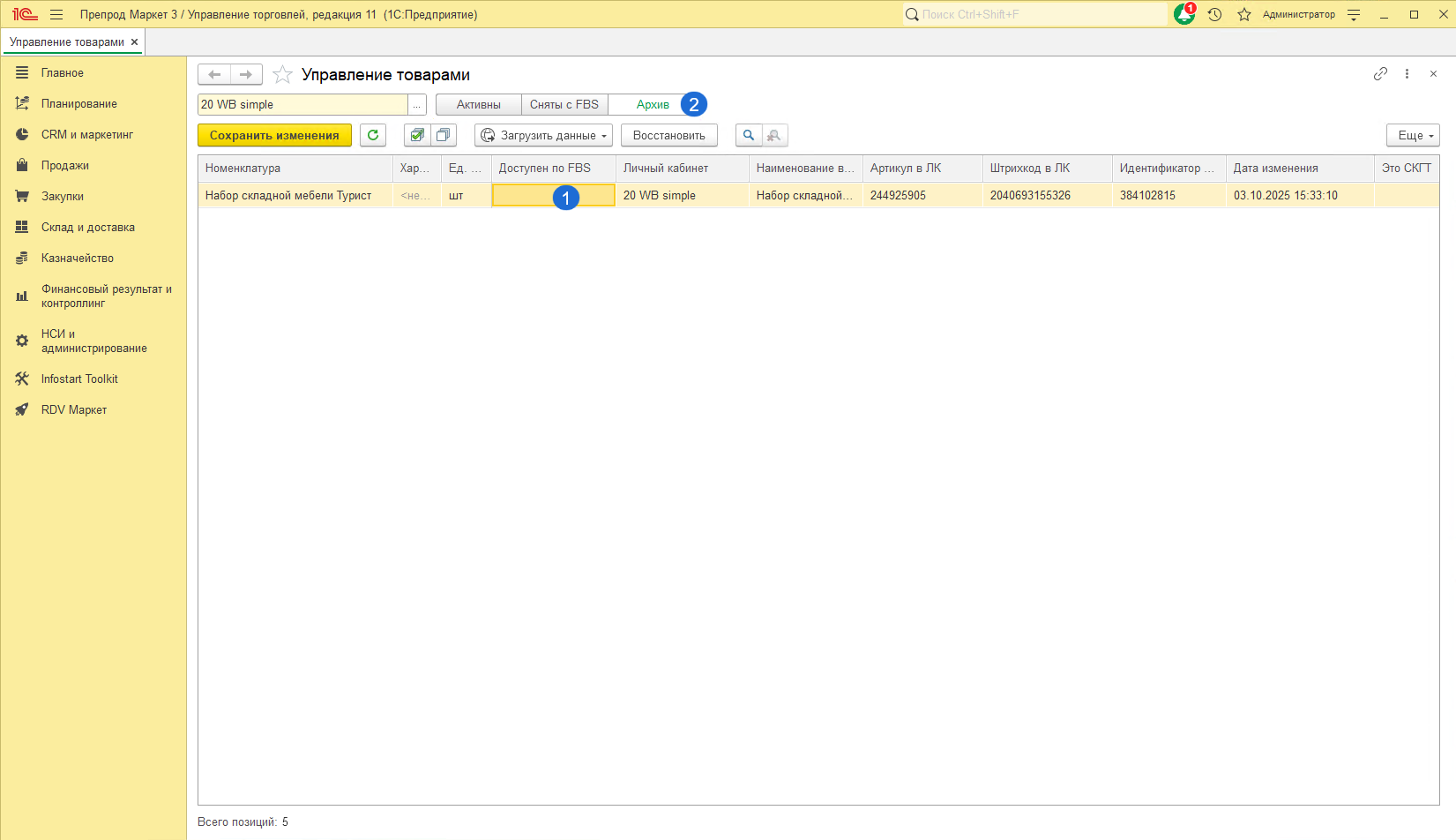This screenshot has height=840, width=1456.
Task: Add page to favorites with star icon
Action: [x=282, y=75]
